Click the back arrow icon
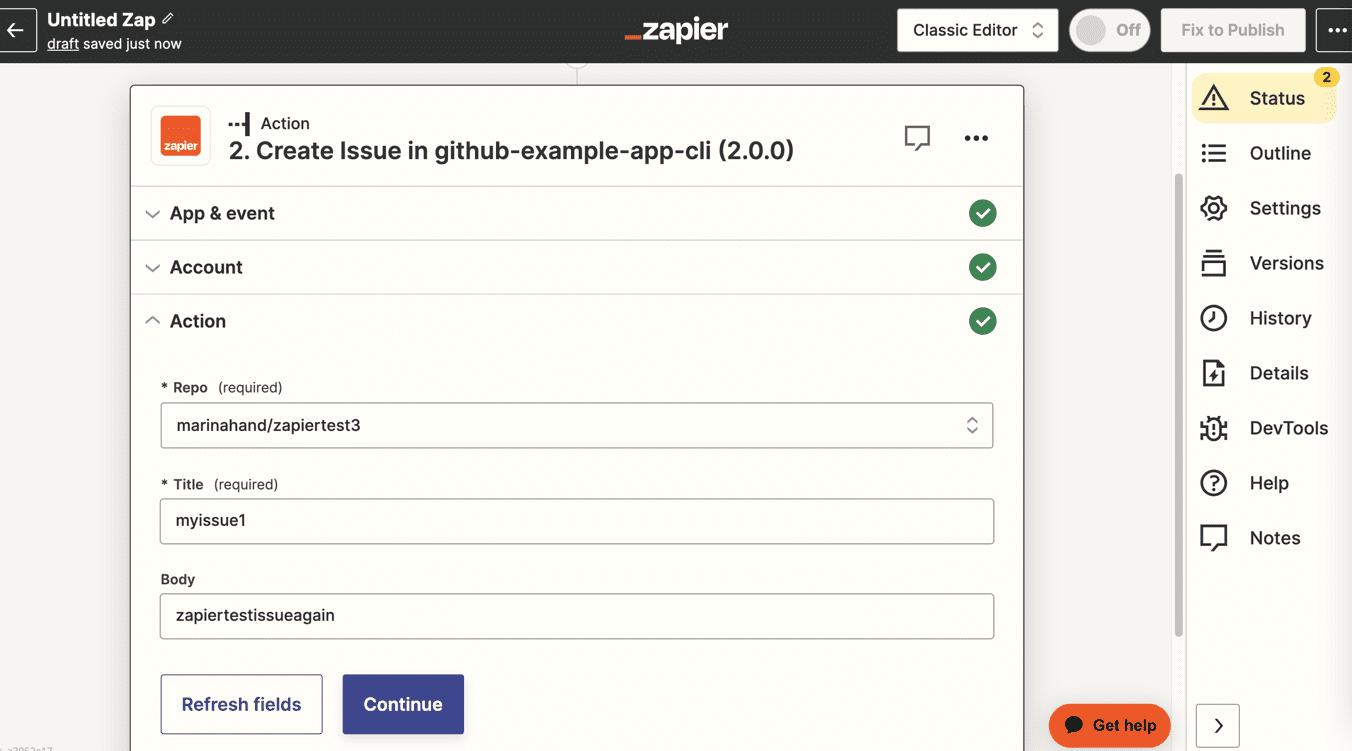The width and height of the screenshot is (1352, 751). [16, 30]
